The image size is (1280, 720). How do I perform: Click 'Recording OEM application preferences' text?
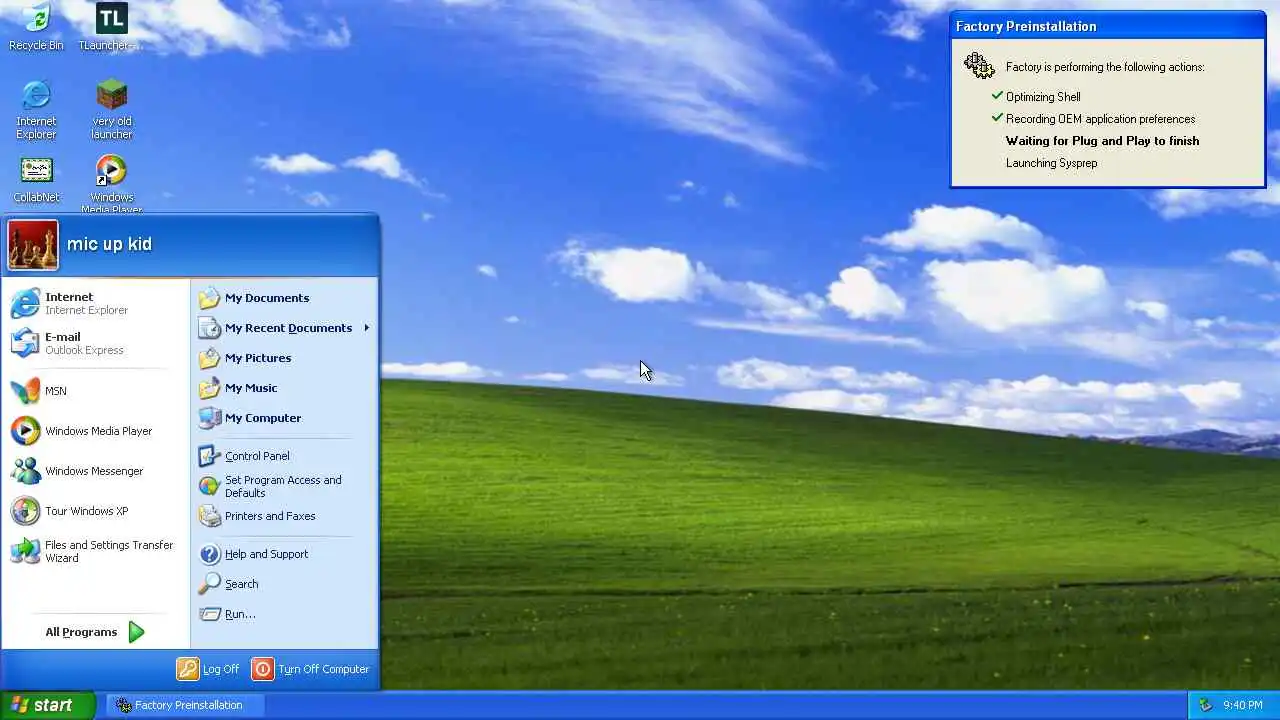click(x=1100, y=119)
